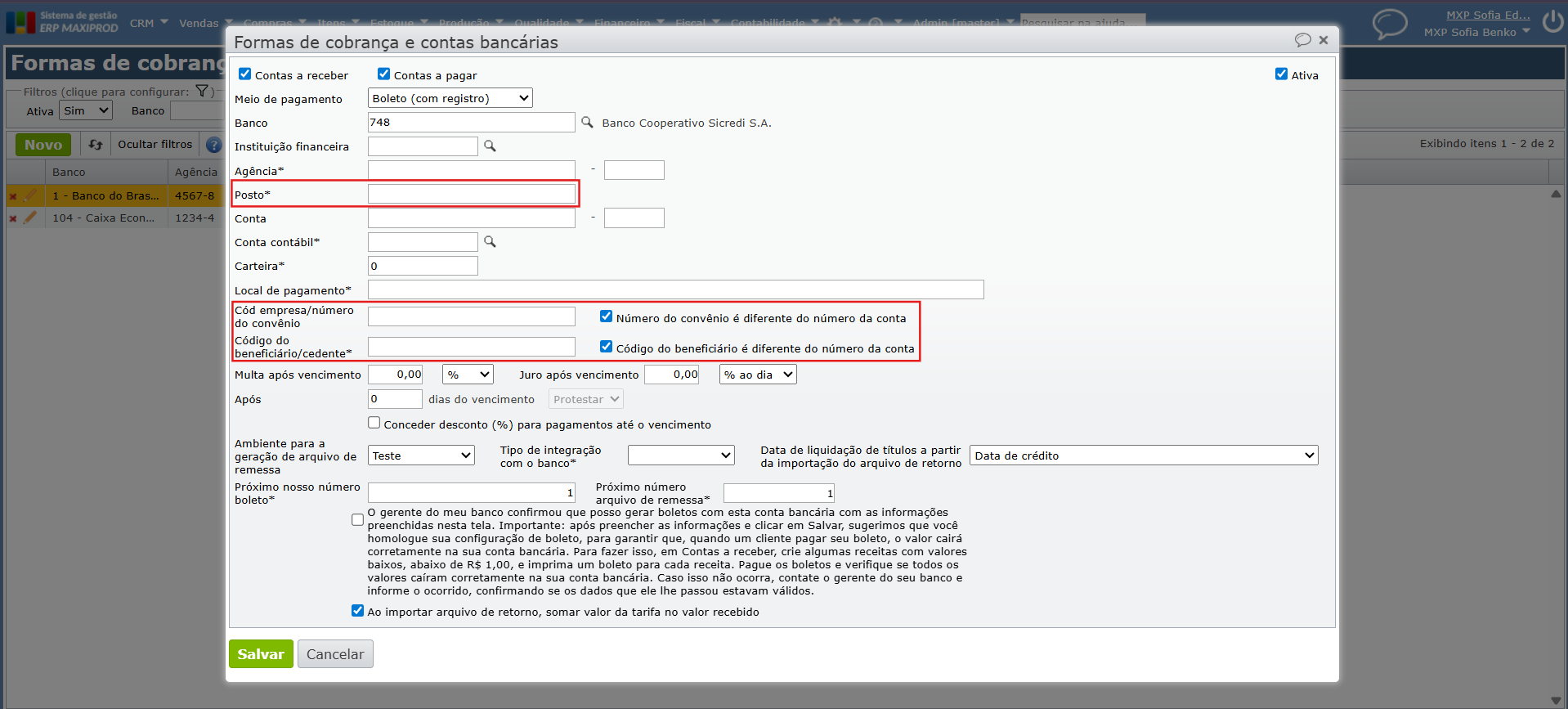Click the Conta contábil input field

click(x=423, y=242)
